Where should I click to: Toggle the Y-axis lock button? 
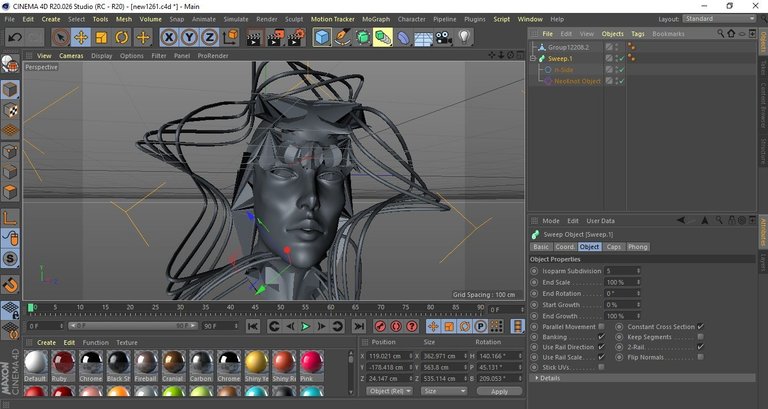(x=189, y=37)
